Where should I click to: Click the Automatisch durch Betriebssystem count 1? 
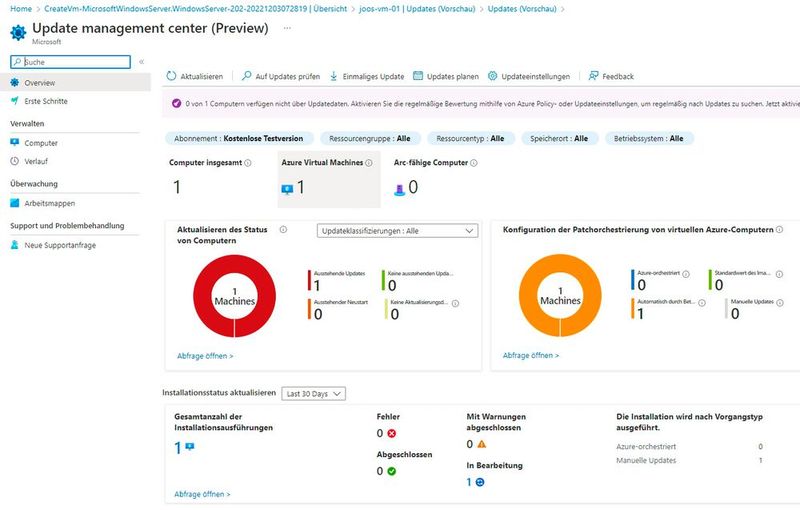coord(641,314)
